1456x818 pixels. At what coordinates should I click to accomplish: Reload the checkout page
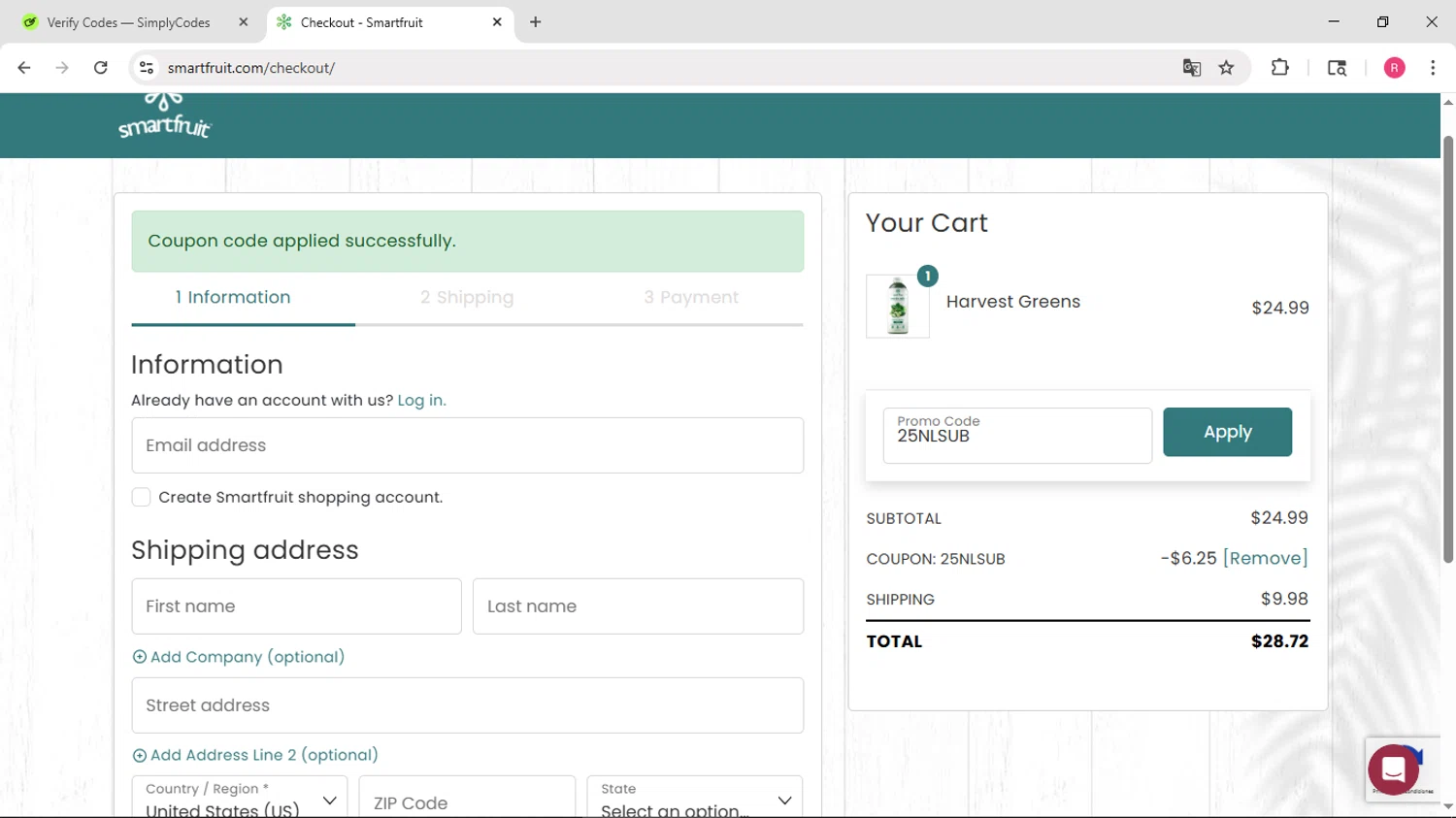(x=101, y=68)
